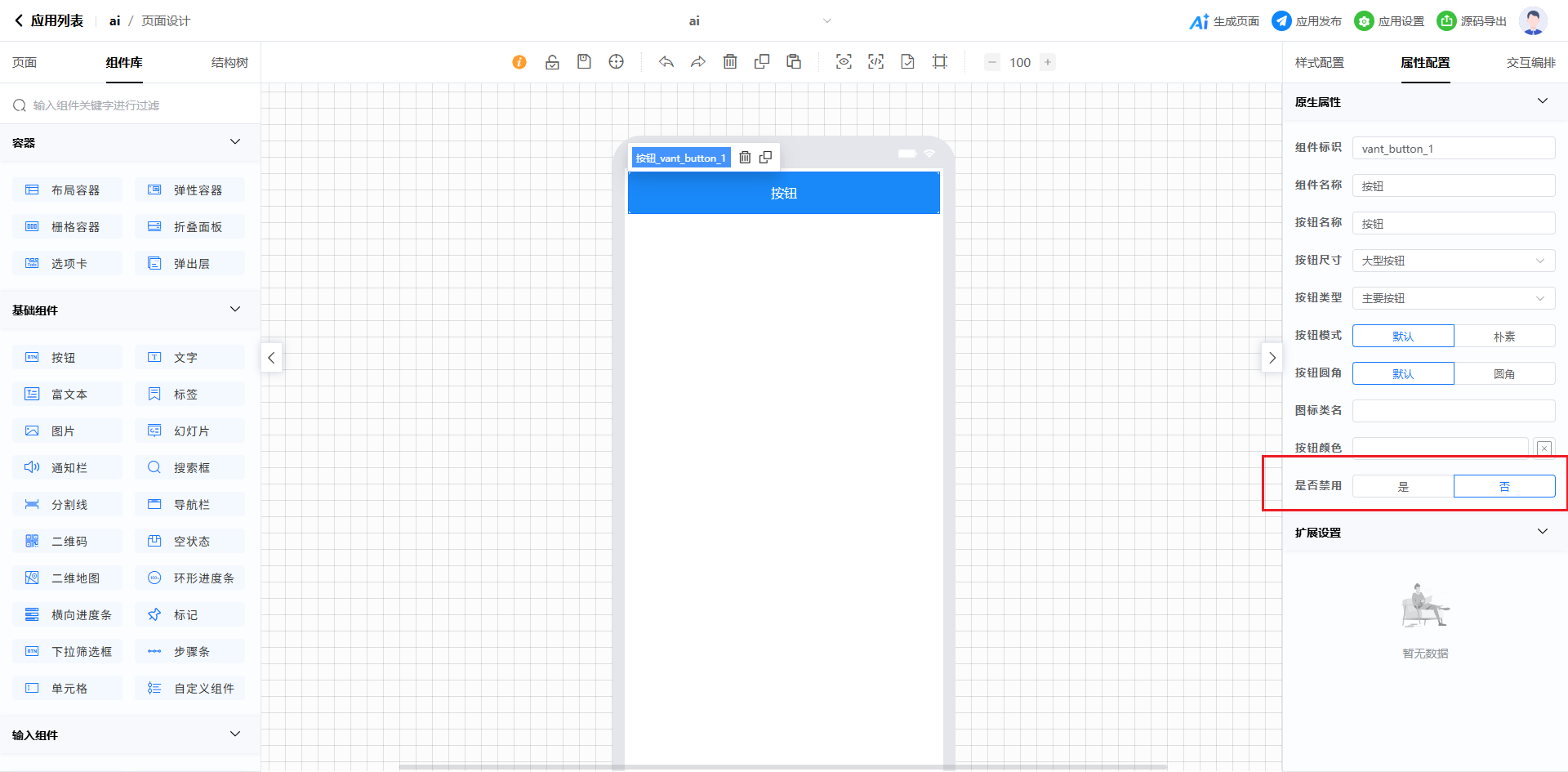Open the code view icon

pyautogui.click(x=875, y=62)
